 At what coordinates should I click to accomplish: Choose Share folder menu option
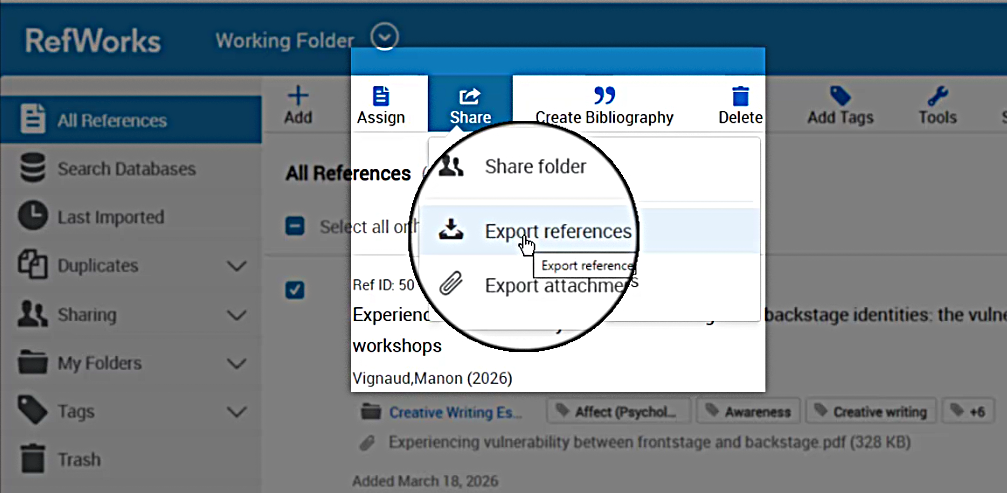(x=535, y=167)
